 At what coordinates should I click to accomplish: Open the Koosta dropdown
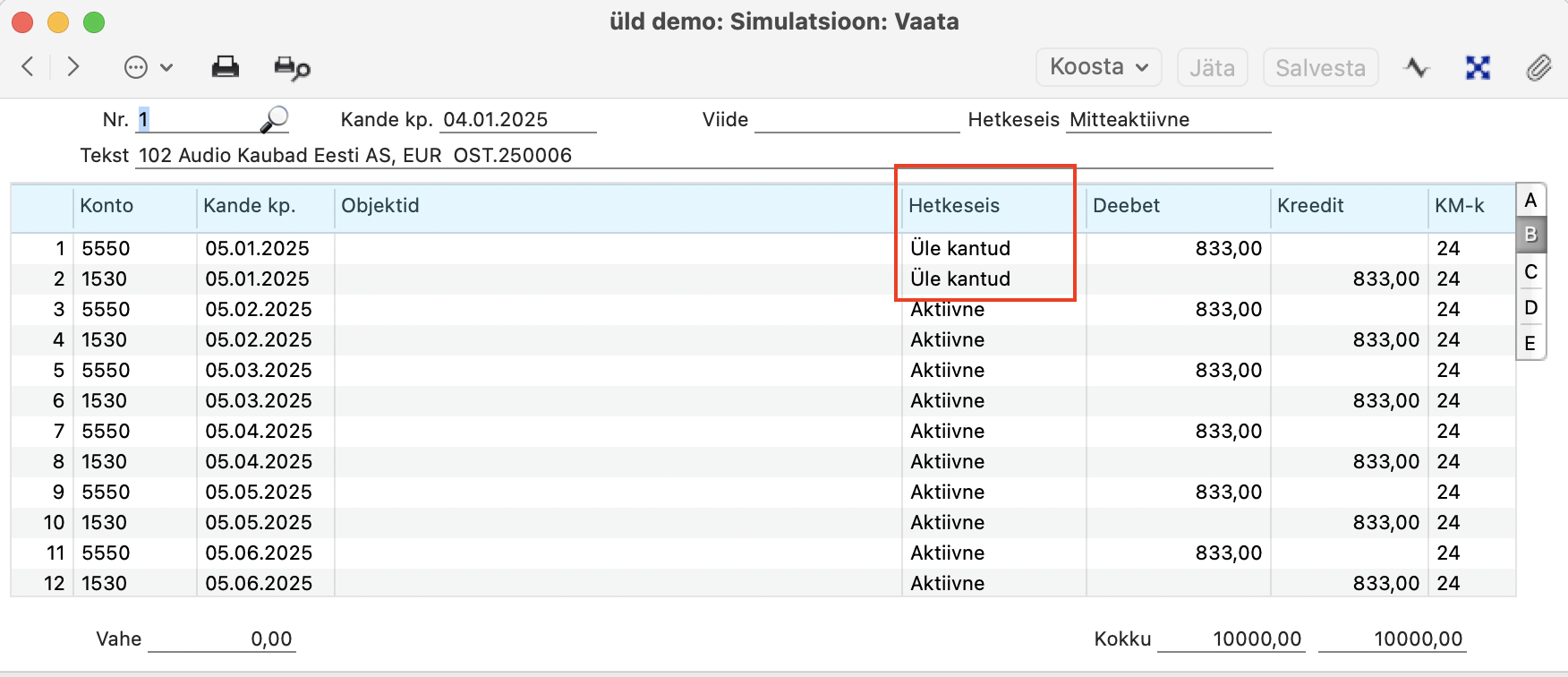(x=1098, y=67)
